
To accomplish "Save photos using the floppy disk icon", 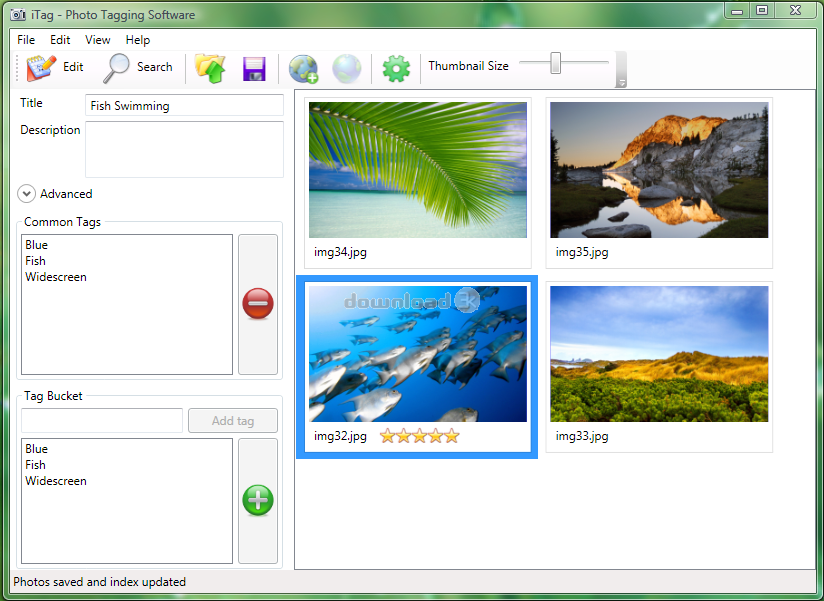I will (254, 68).
